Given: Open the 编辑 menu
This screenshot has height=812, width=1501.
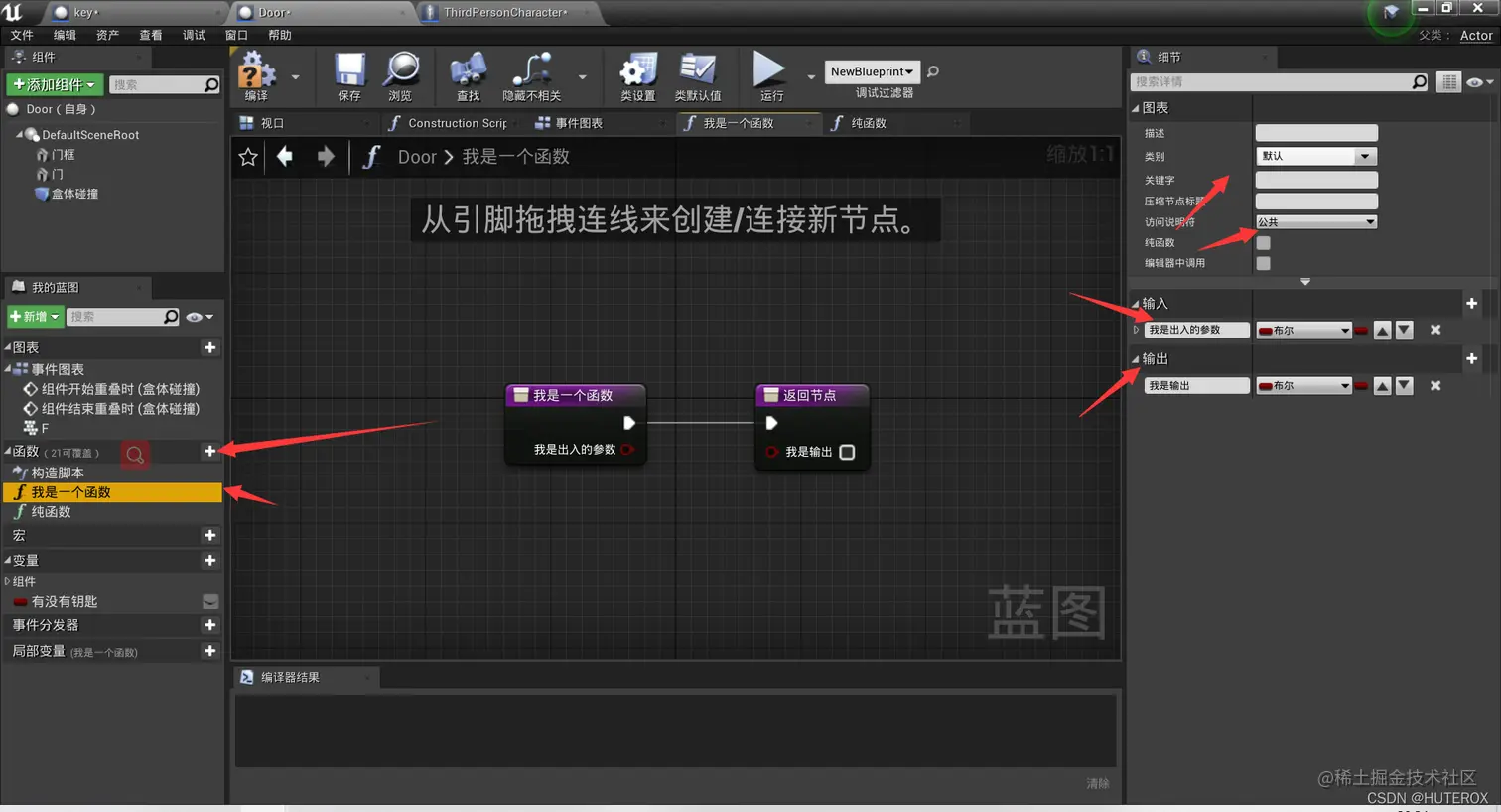Looking at the screenshot, I should [65, 35].
